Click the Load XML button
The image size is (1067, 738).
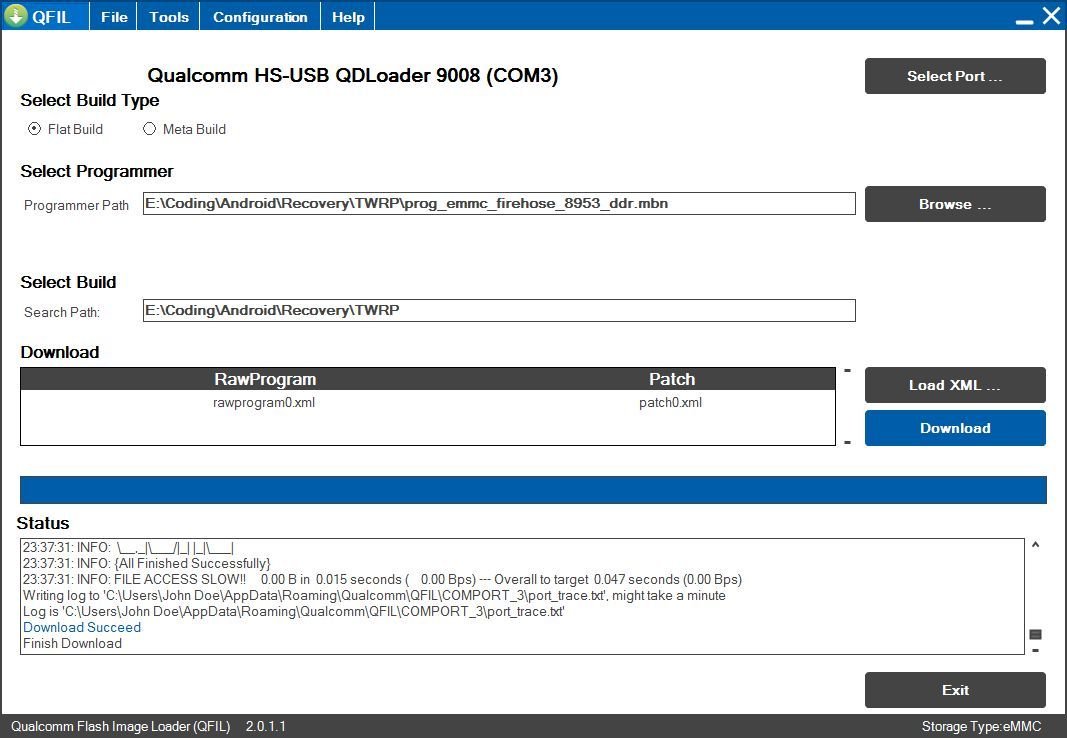[955, 385]
